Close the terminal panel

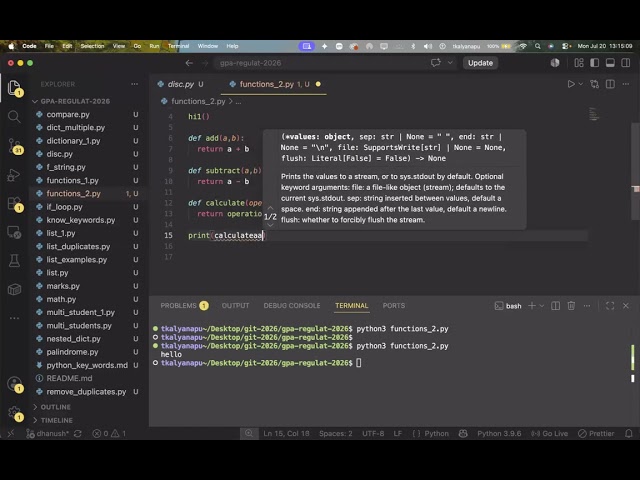[626, 306]
